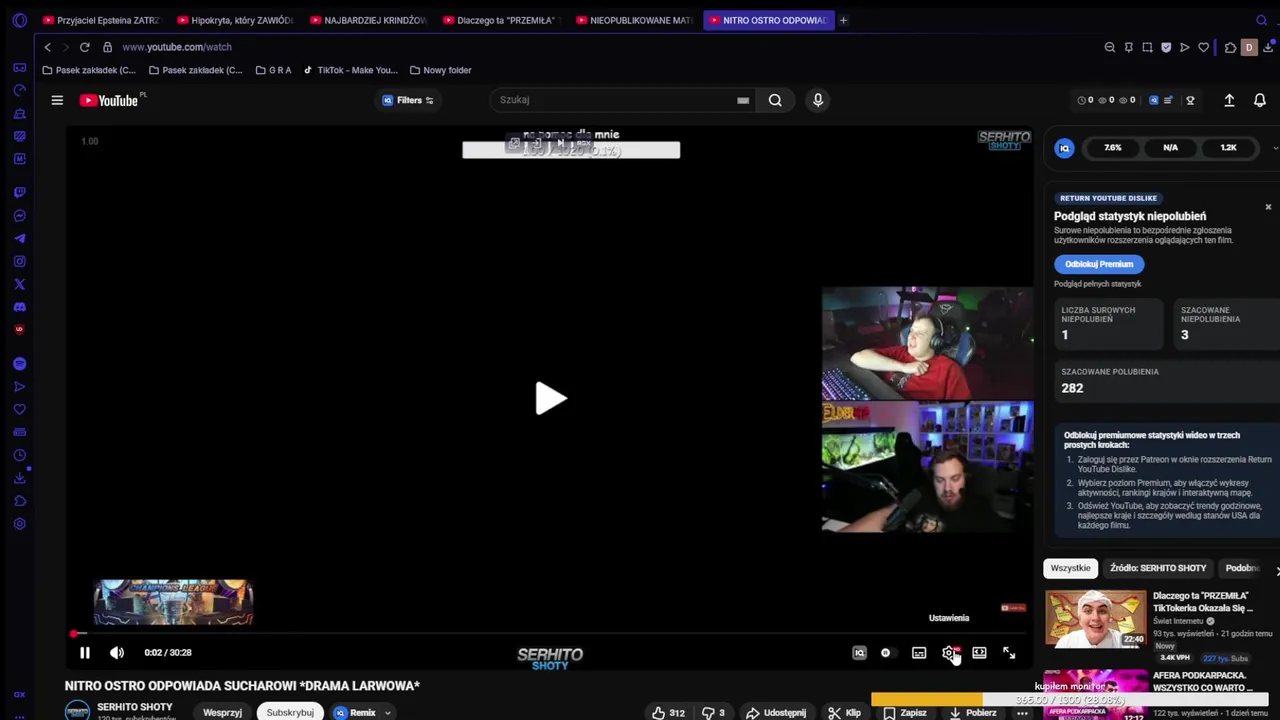Screen dimensions: 1280x720
Task: Click the trophy icon in YouTube header
Action: [1190, 100]
